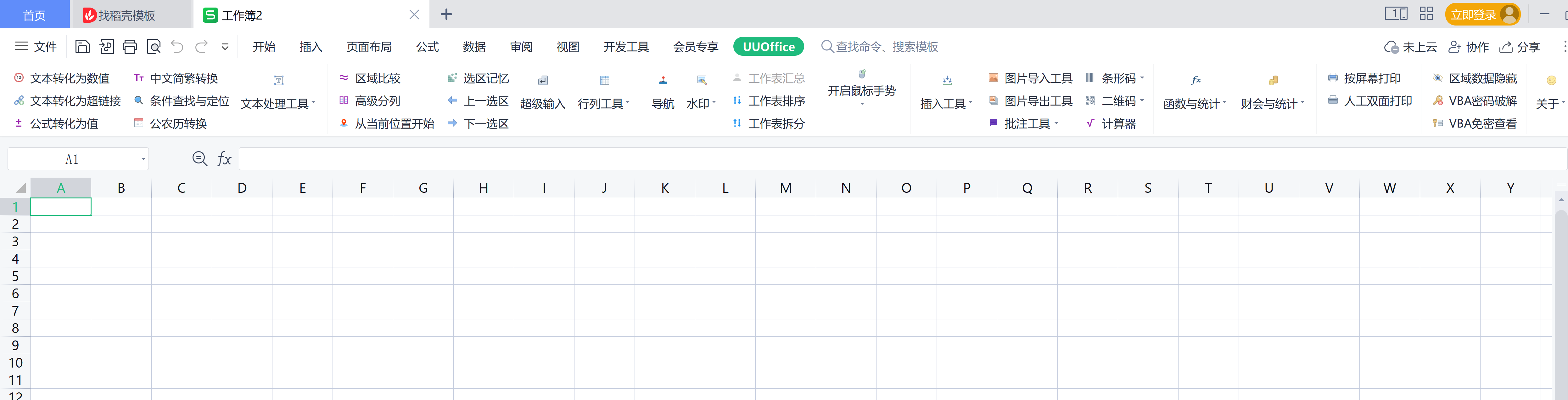Click the zoom magnifier beside formula bar
The height and width of the screenshot is (400, 1568).
[x=199, y=159]
